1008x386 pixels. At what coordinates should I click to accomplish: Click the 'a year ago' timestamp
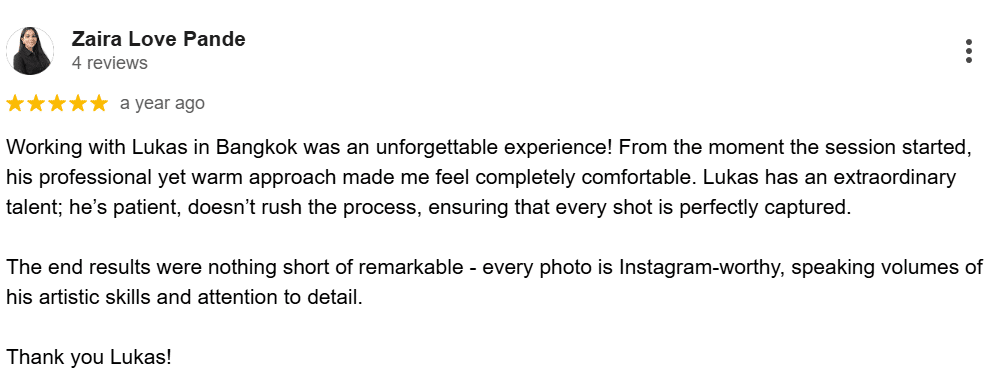pos(162,104)
